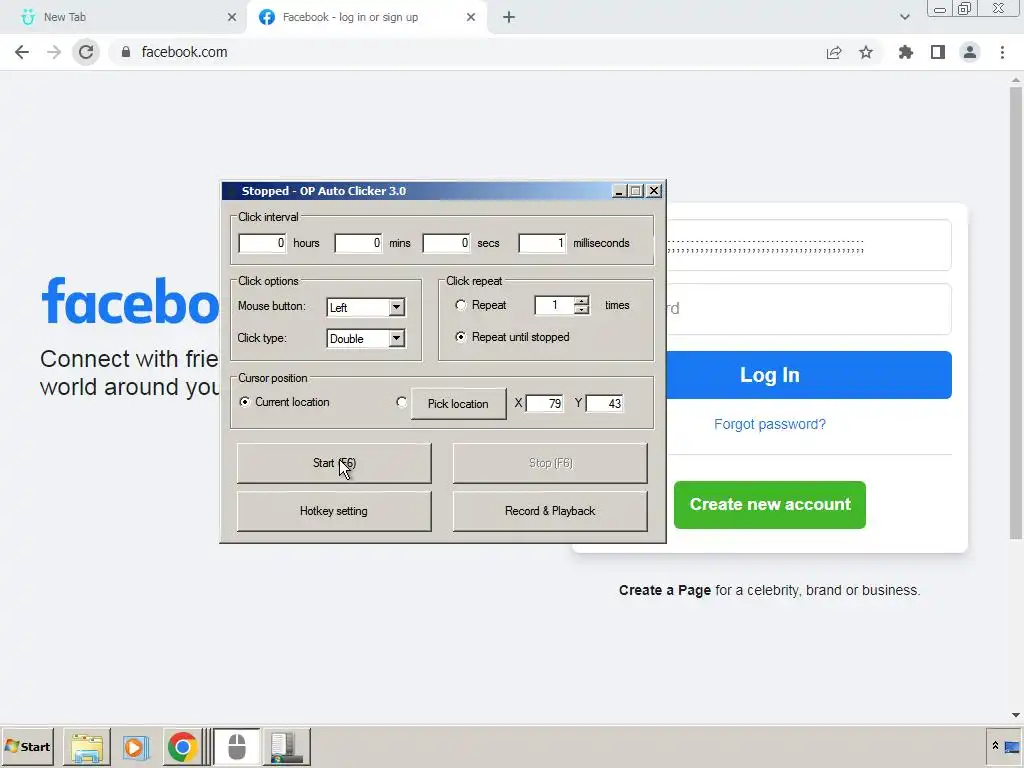The height and width of the screenshot is (768, 1024).
Task: Click the Y coordinate field
Action: click(x=604, y=404)
